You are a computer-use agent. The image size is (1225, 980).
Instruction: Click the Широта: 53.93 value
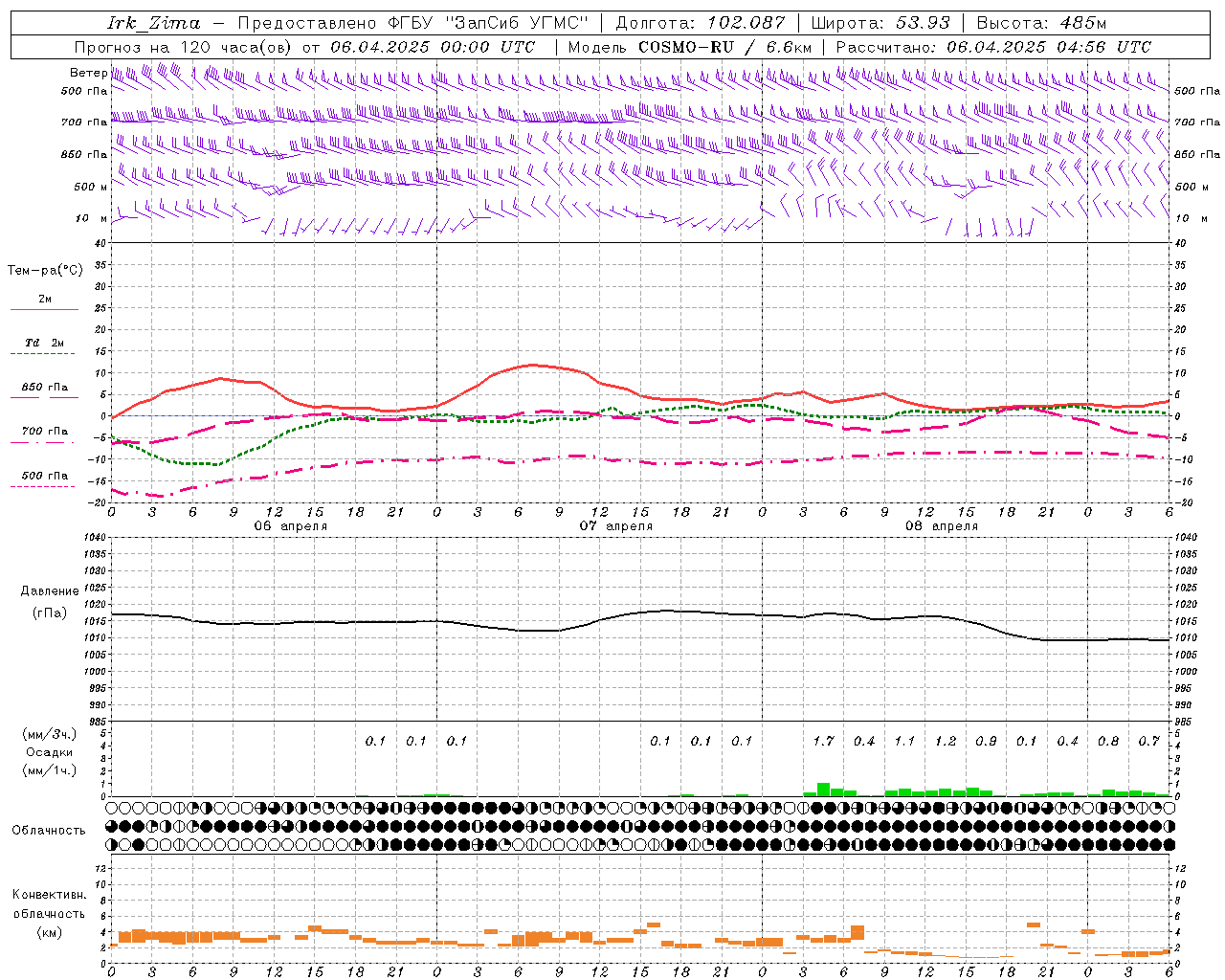point(880,23)
